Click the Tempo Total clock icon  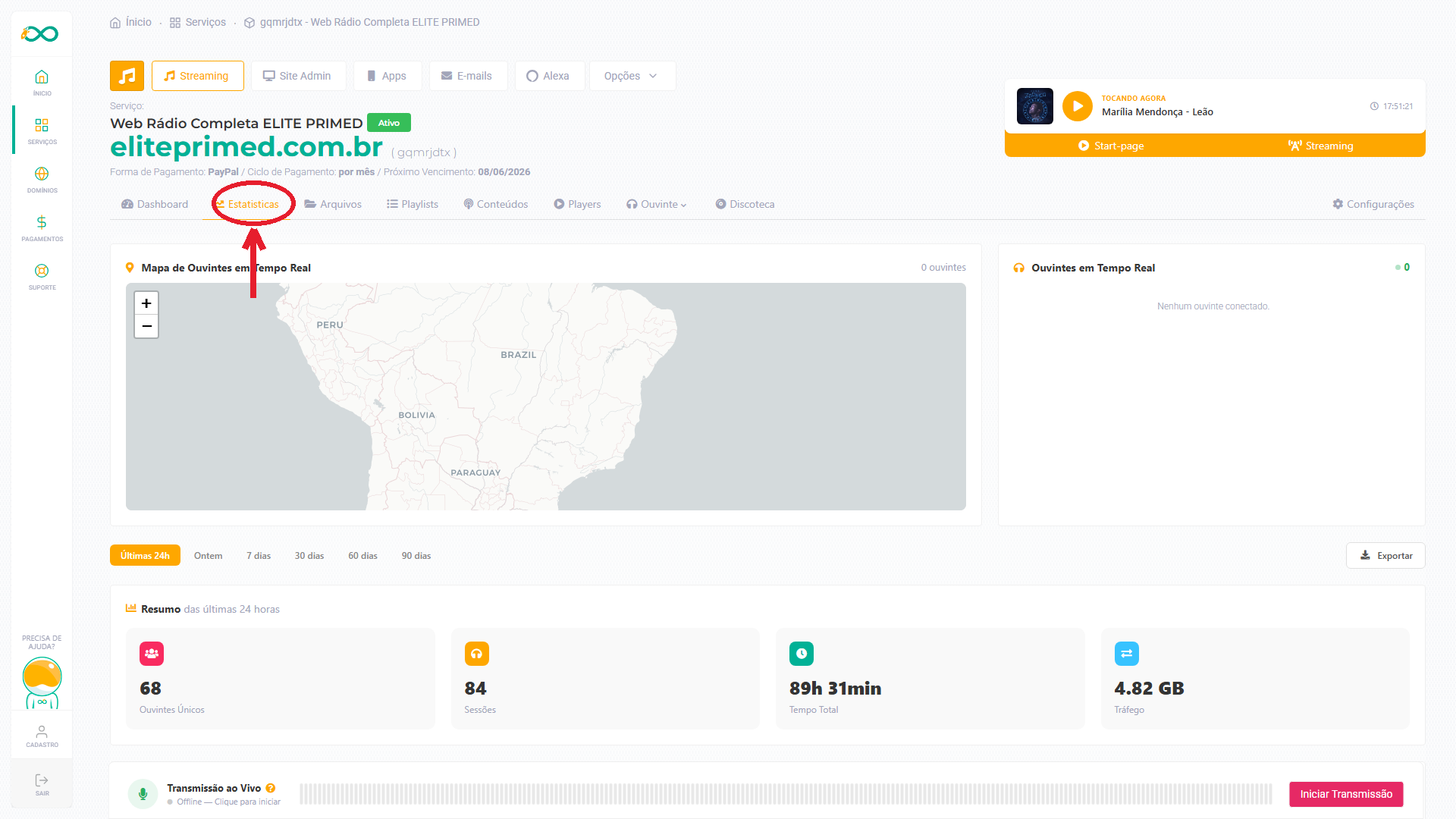coord(802,653)
